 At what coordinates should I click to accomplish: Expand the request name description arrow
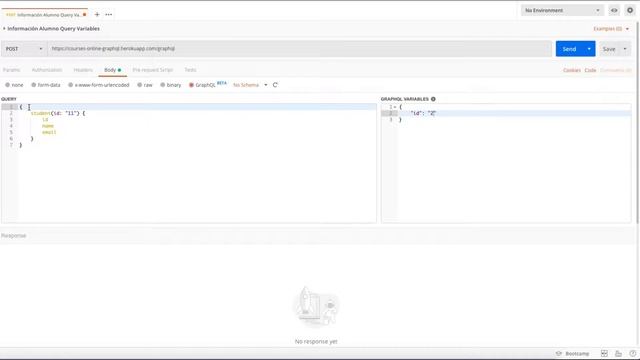pos(4,29)
